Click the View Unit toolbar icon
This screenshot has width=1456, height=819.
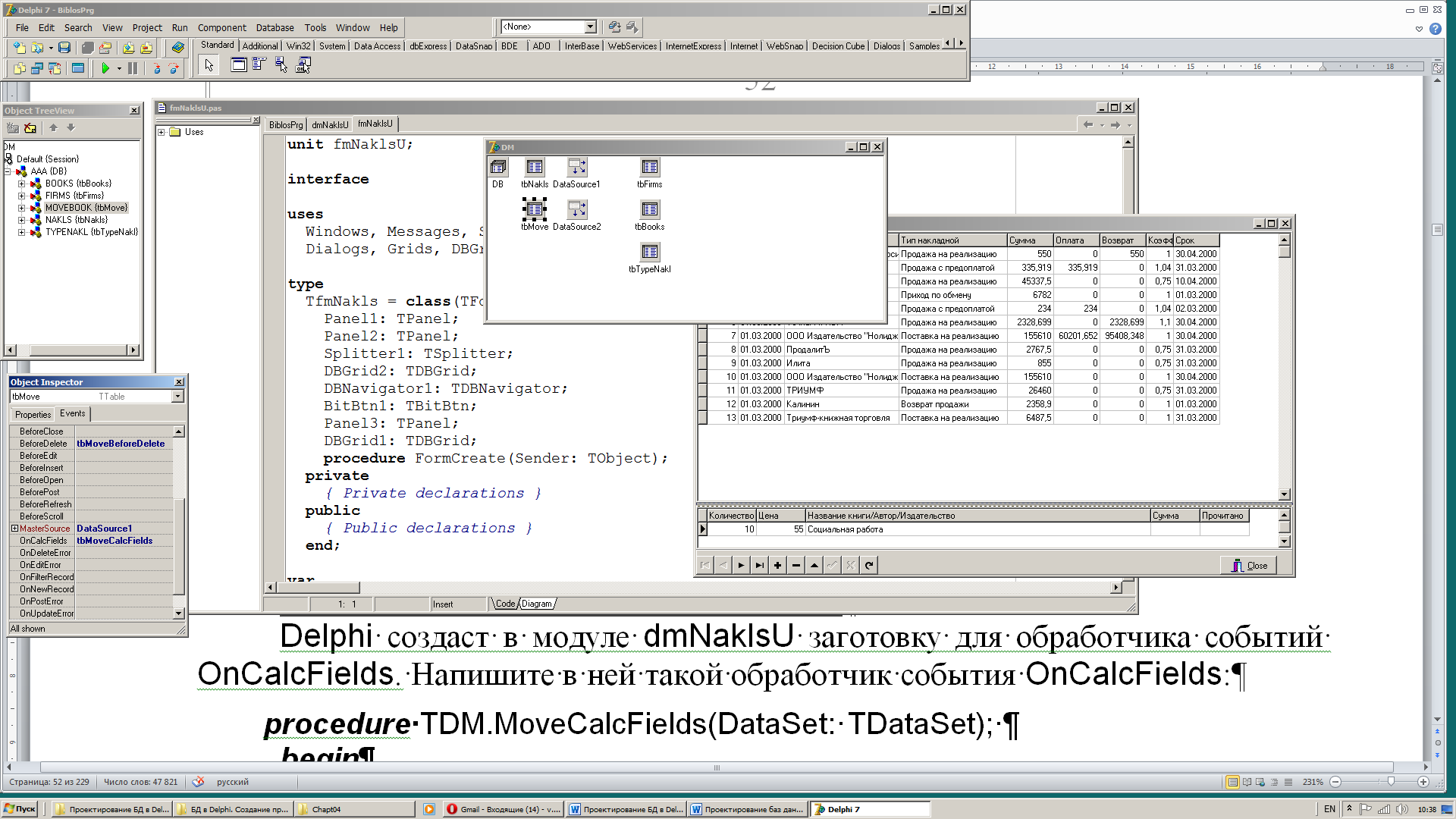pos(20,68)
